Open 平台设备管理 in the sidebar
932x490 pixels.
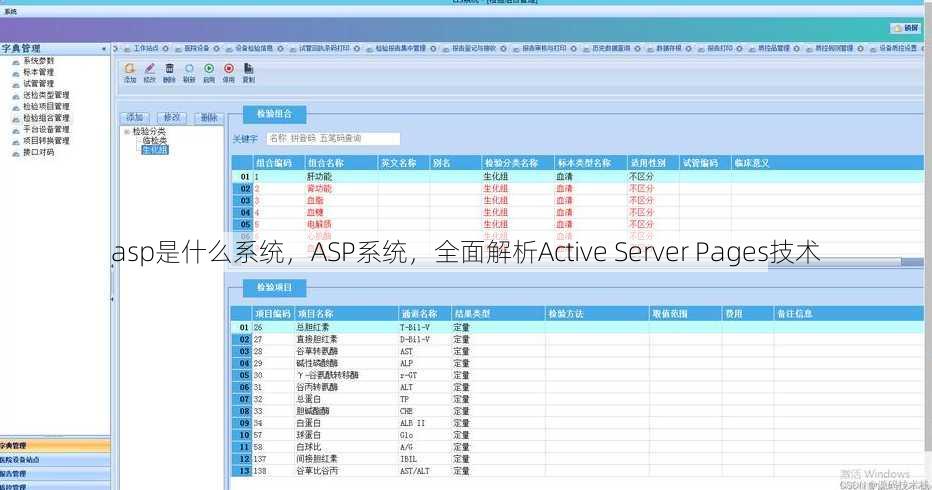point(46,129)
